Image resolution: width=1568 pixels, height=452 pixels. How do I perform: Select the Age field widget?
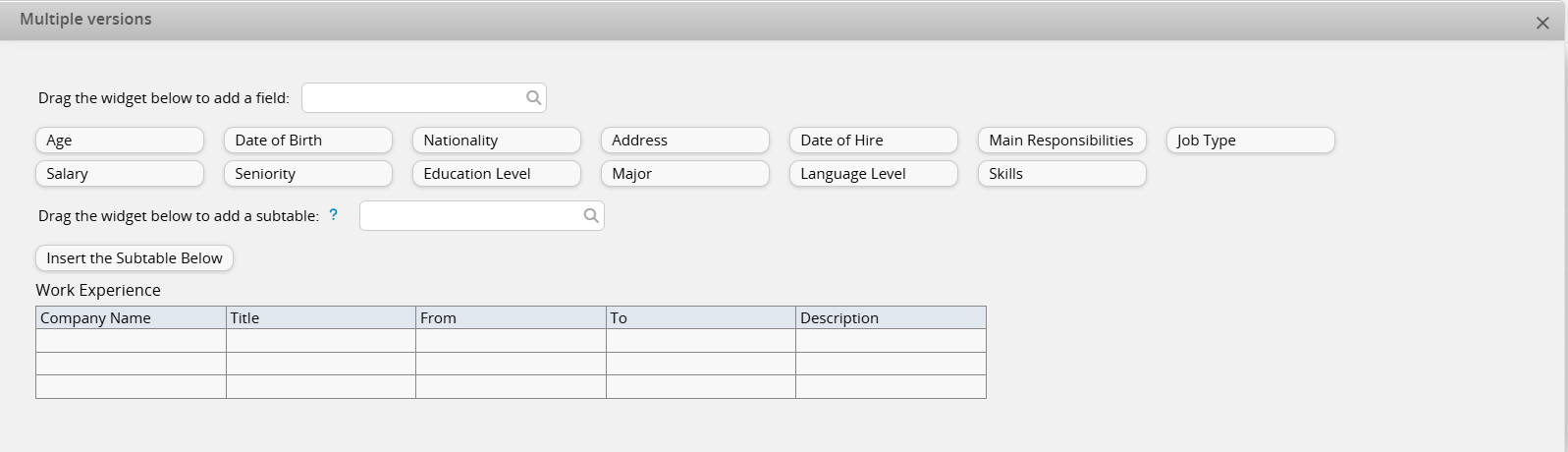click(120, 141)
